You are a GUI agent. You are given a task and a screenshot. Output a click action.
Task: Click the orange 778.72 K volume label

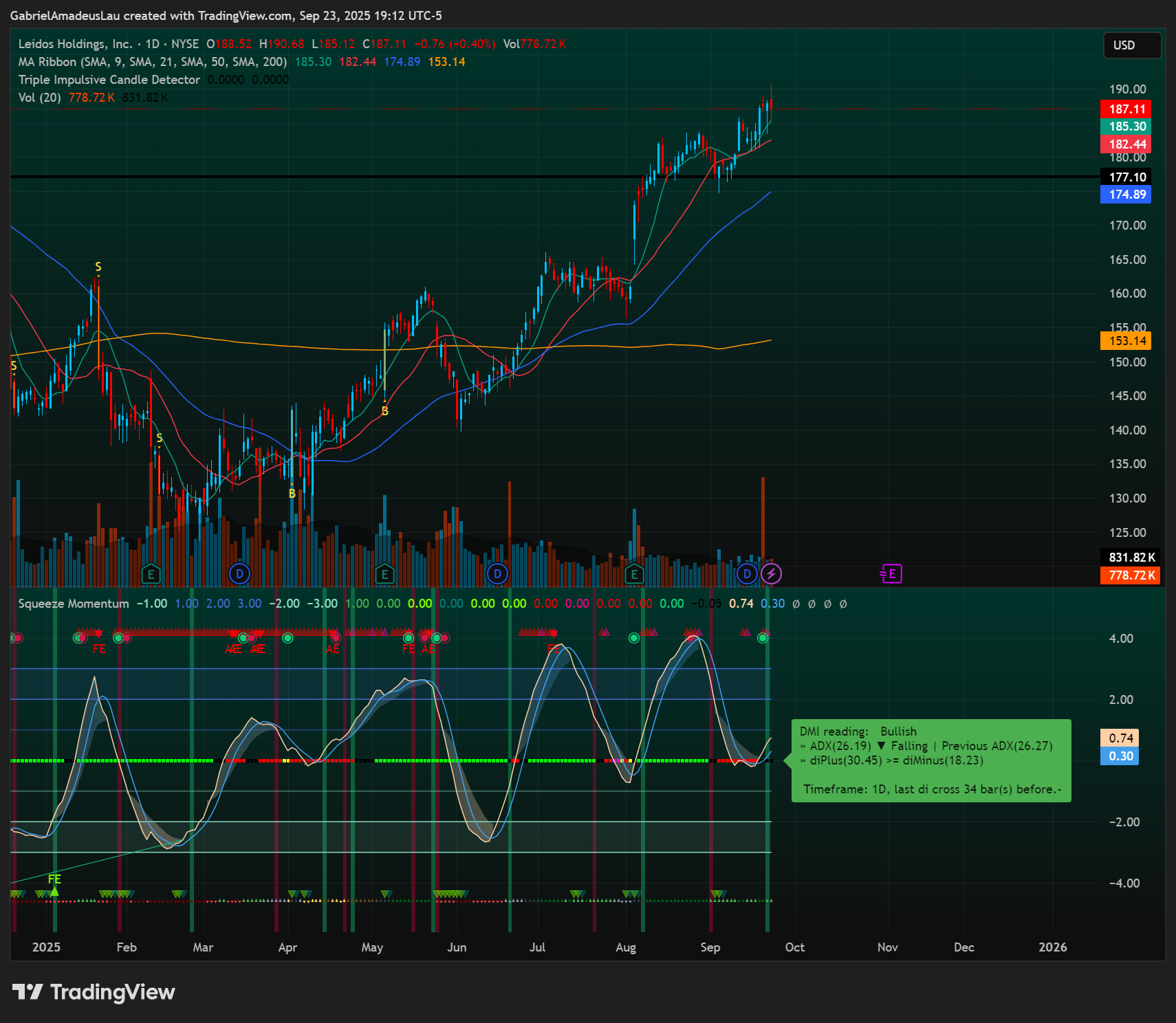[1131, 575]
